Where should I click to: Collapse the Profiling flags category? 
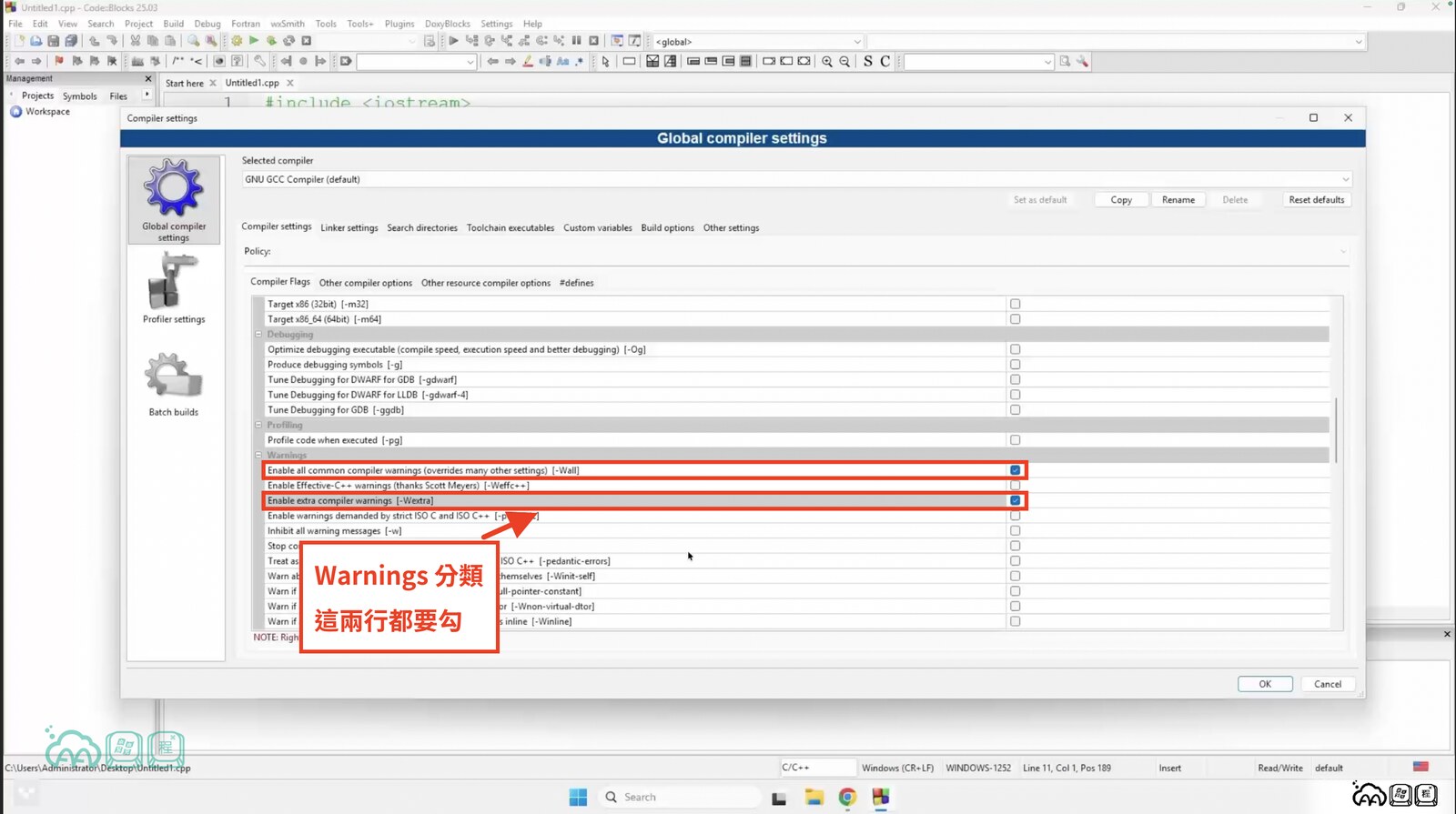[x=258, y=425]
